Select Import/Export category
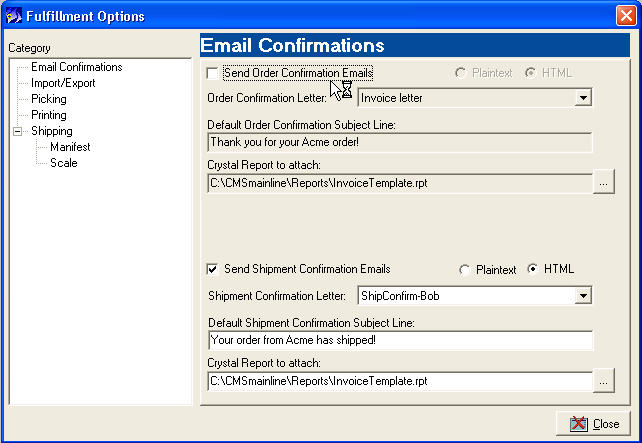 63,83
